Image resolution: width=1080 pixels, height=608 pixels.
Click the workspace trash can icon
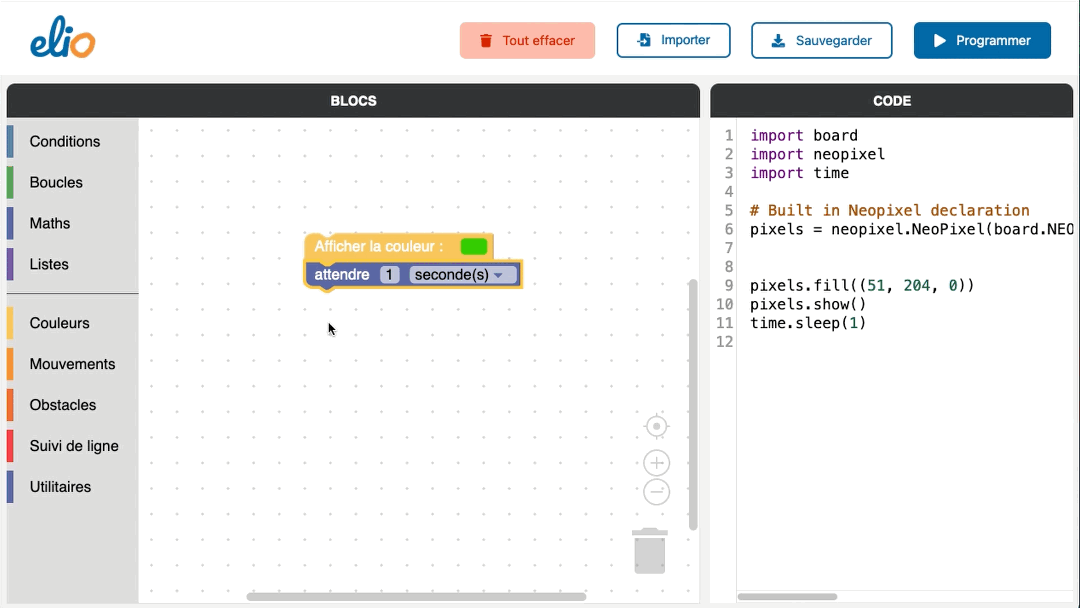click(650, 551)
